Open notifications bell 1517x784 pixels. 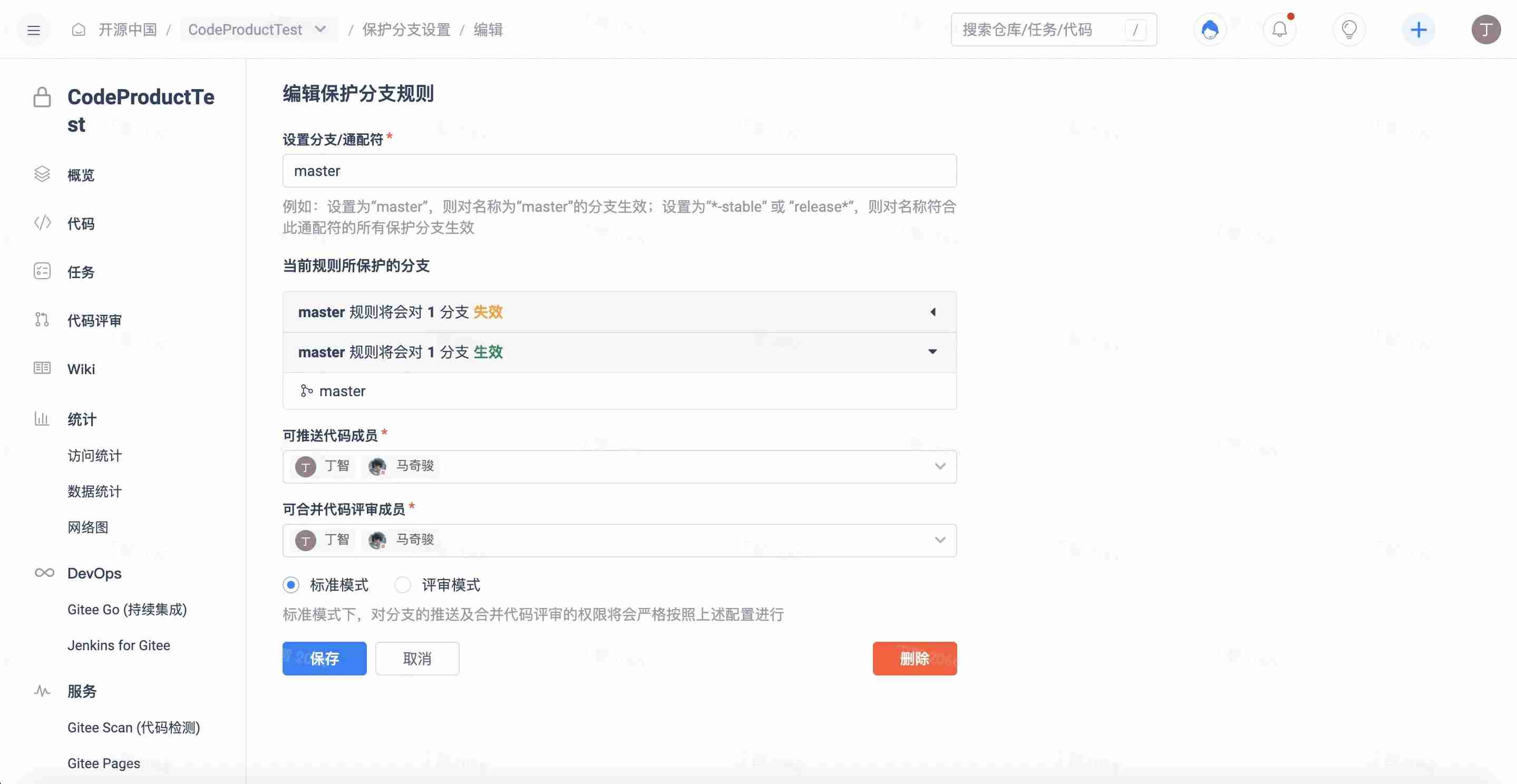coord(1279,30)
